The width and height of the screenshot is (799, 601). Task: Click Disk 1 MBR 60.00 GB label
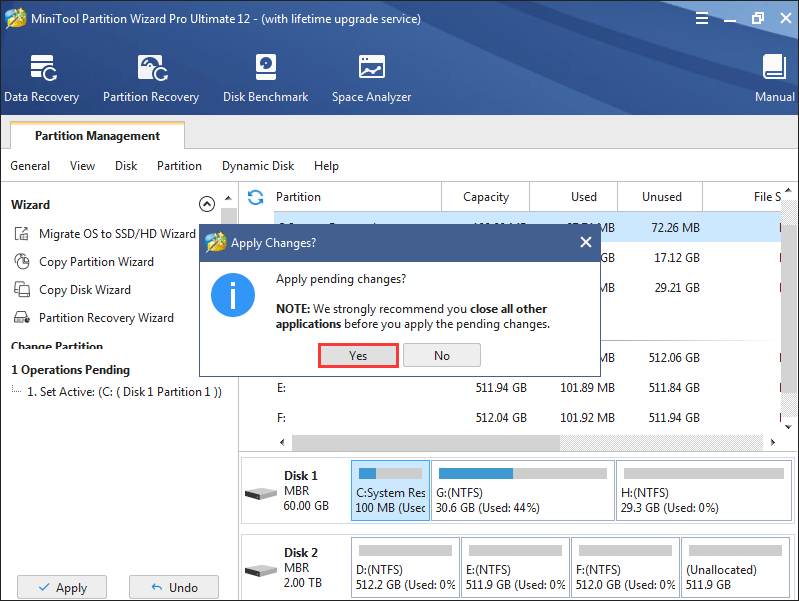[306, 490]
